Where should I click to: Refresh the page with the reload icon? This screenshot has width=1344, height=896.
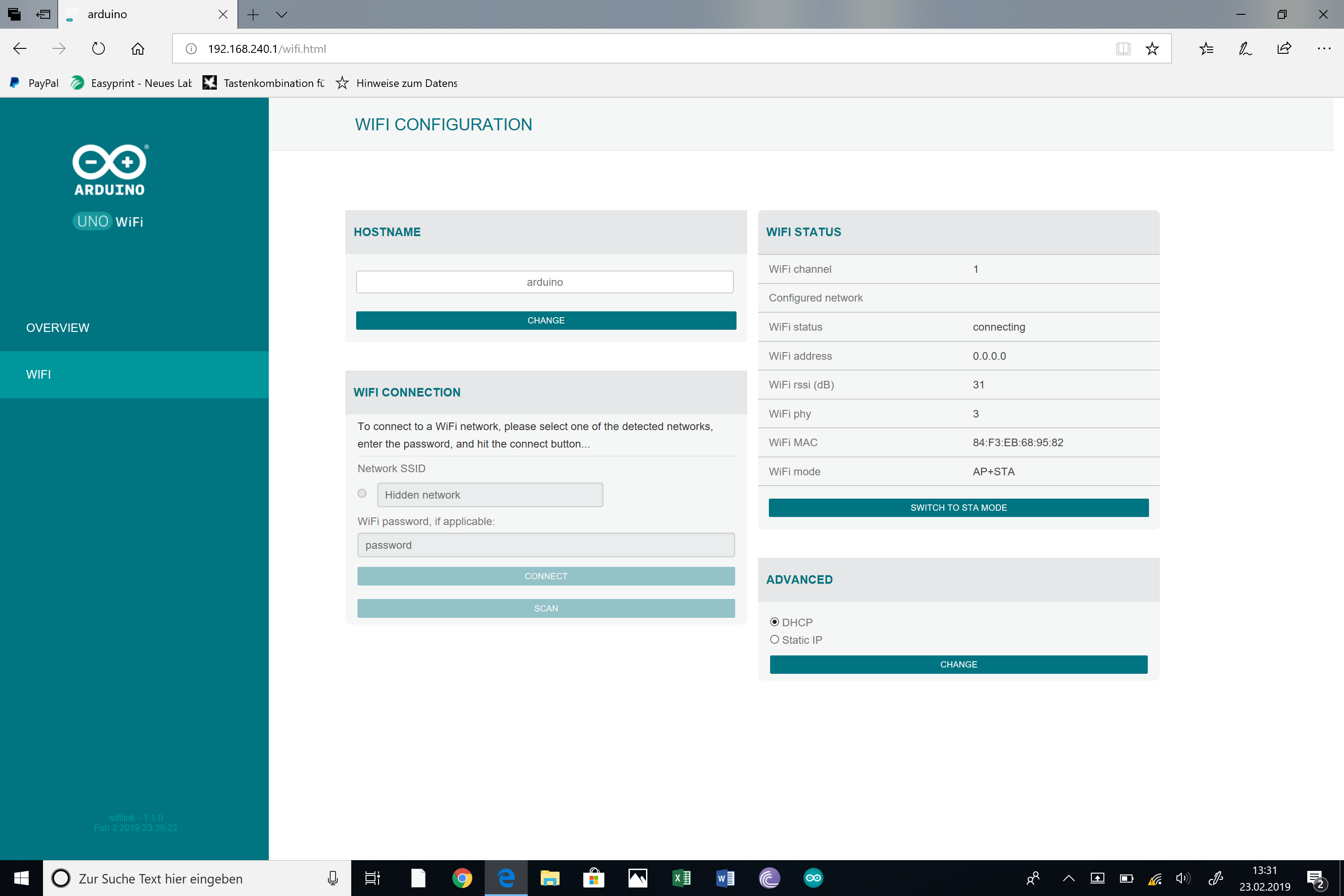point(98,48)
